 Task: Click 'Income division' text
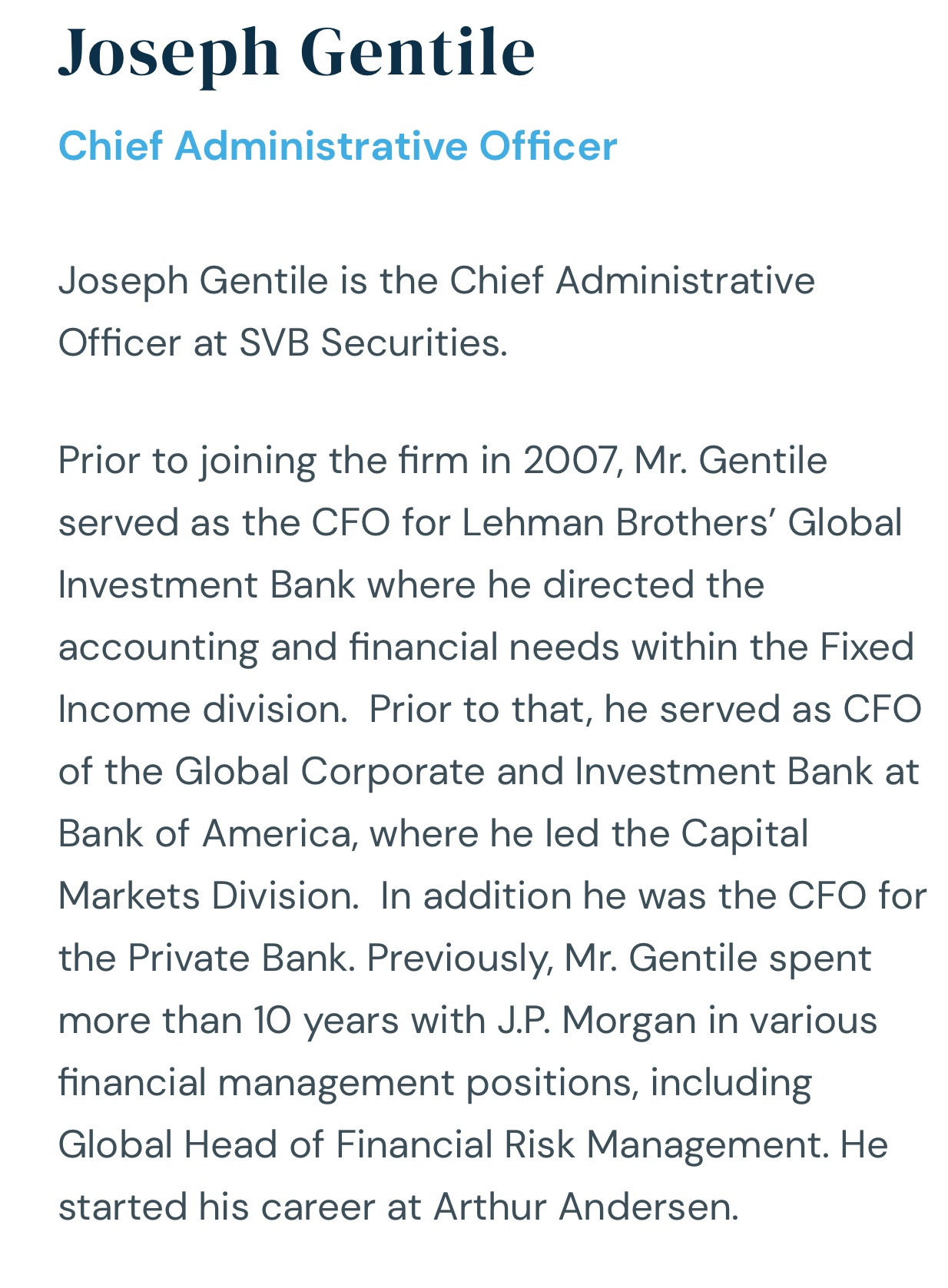point(203,710)
